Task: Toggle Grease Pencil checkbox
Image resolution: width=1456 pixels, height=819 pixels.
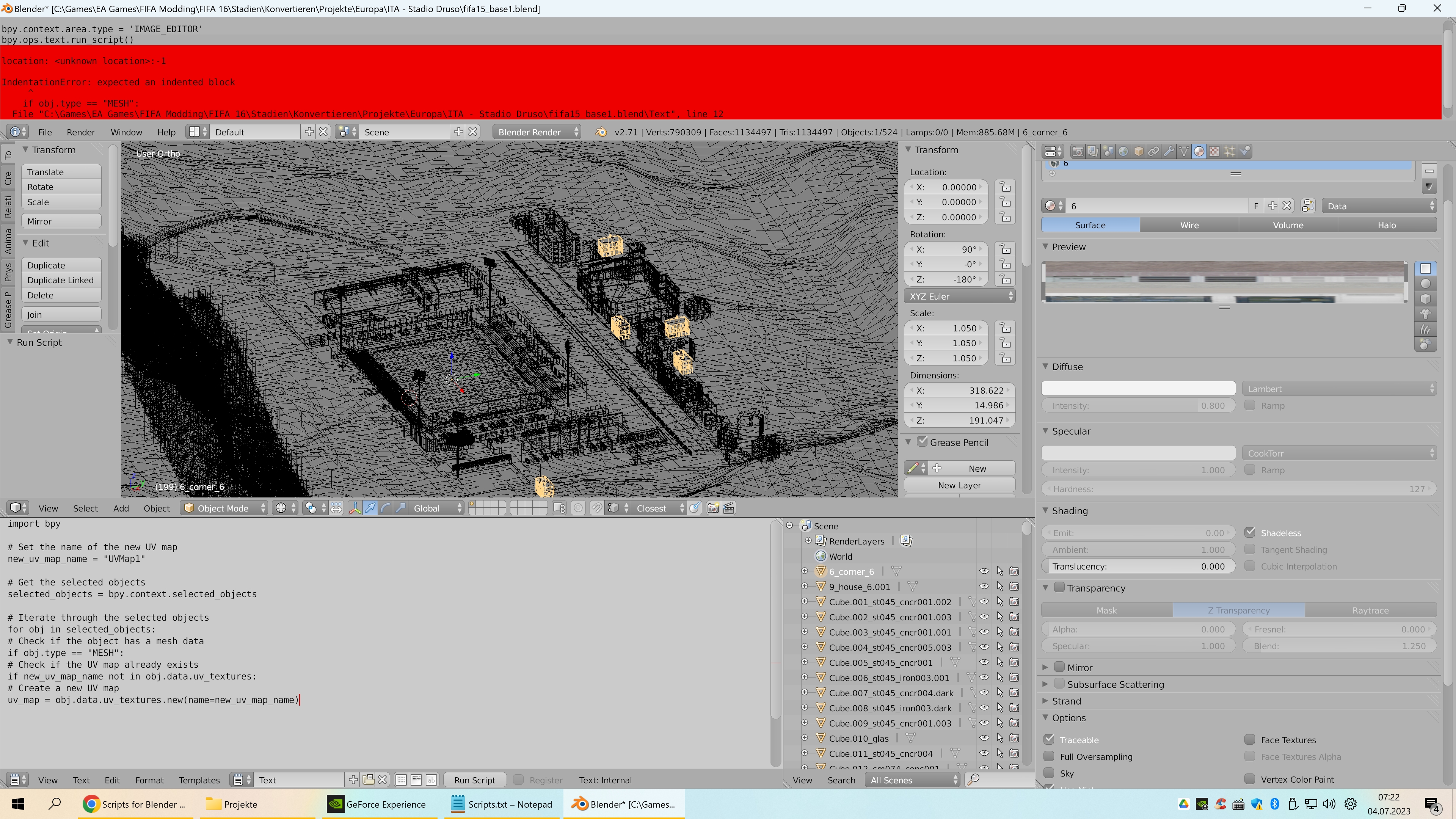Action: click(923, 441)
